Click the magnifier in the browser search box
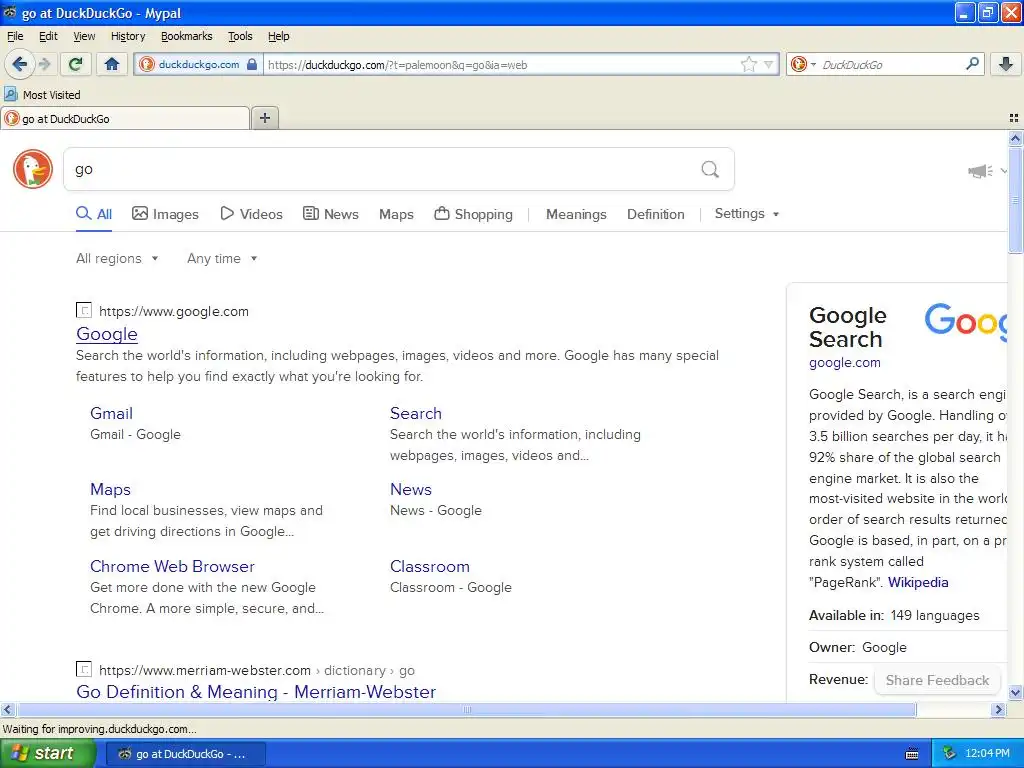This screenshot has height=768, width=1024. click(x=972, y=64)
